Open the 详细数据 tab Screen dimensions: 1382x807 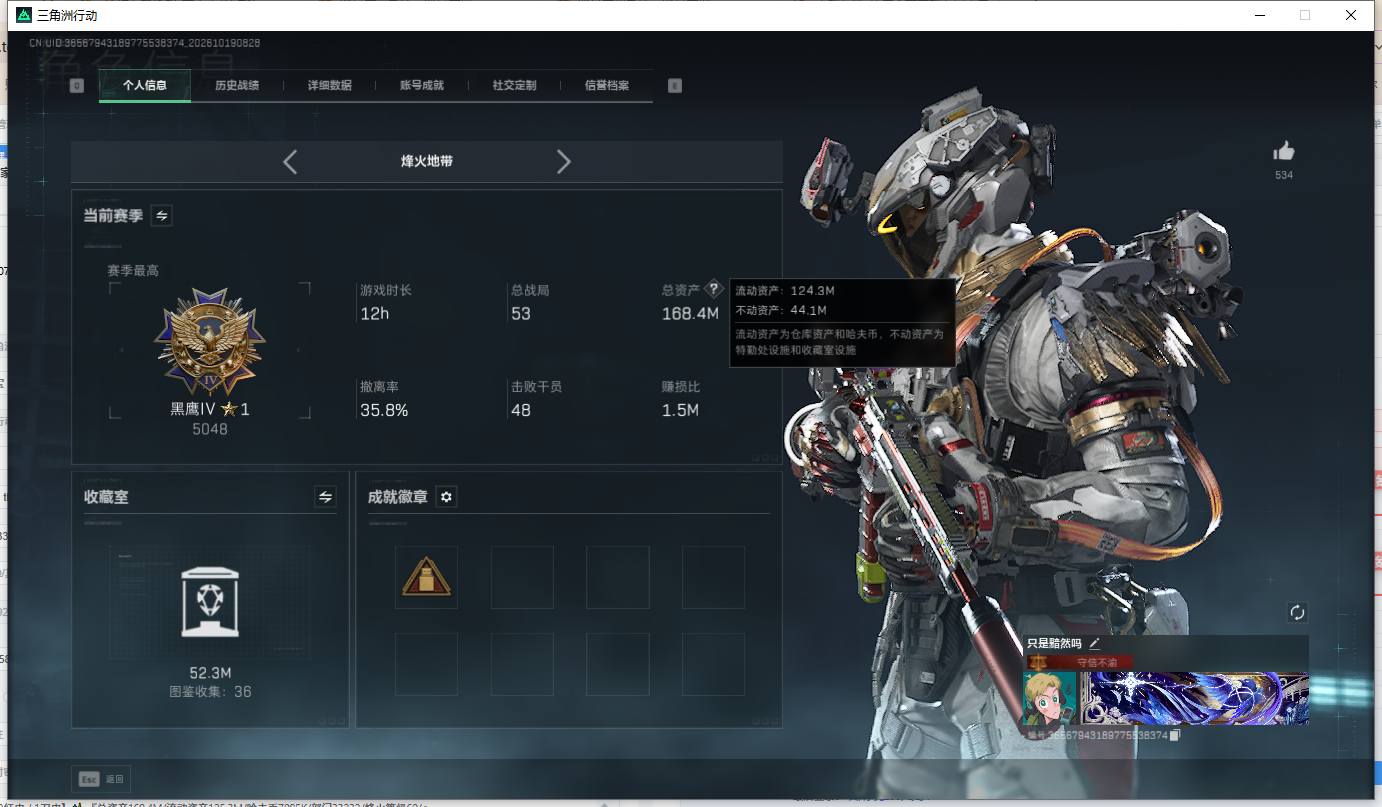coord(330,85)
